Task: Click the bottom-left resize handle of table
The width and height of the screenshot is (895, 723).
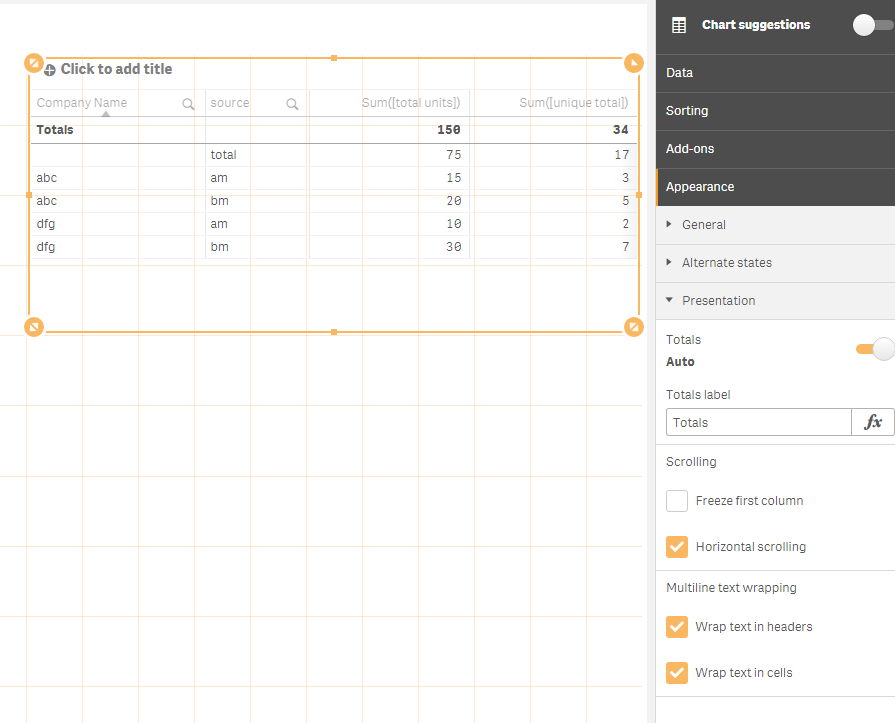Action: (x=34, y=327)
